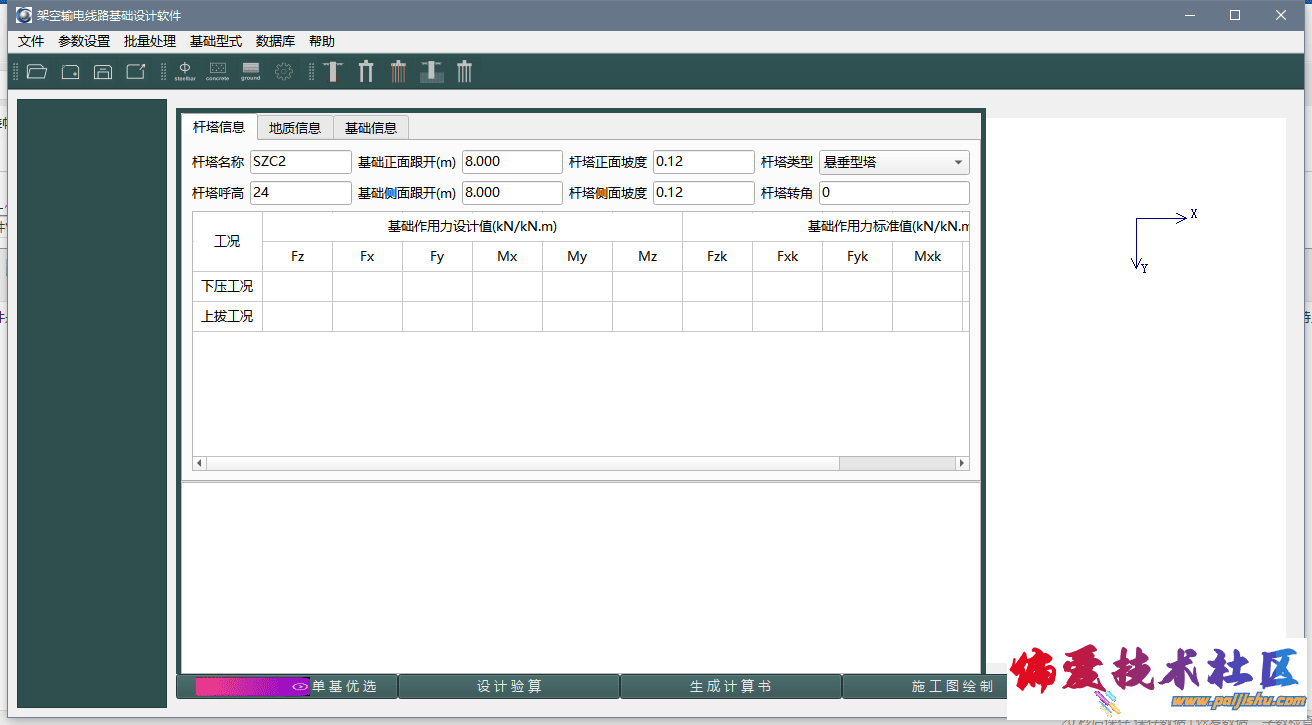Image resolution: width=1312 pixels, height=725 pixels.
Task: Open the ground parameters icon
Action: click(250, 71)
